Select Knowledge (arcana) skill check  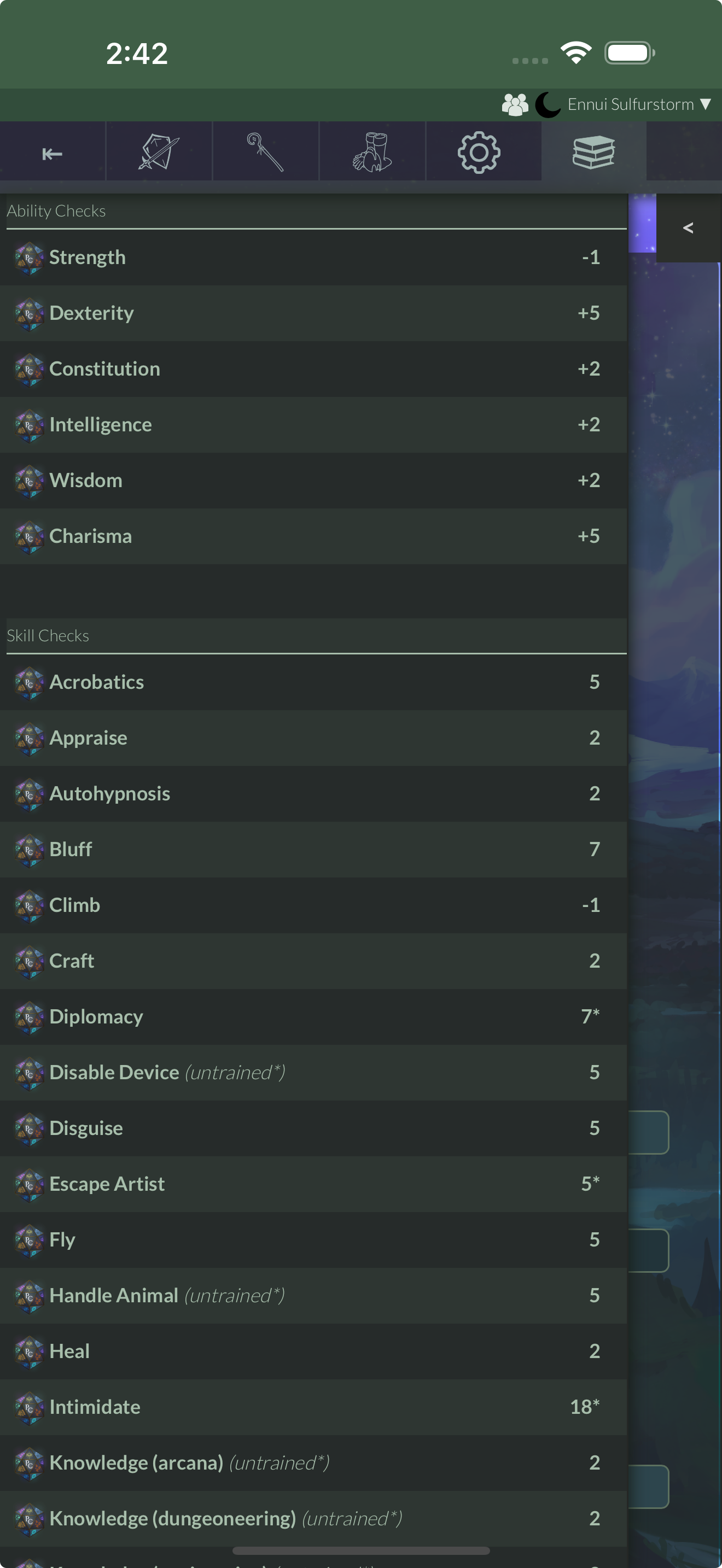(x=313, y=1462)
